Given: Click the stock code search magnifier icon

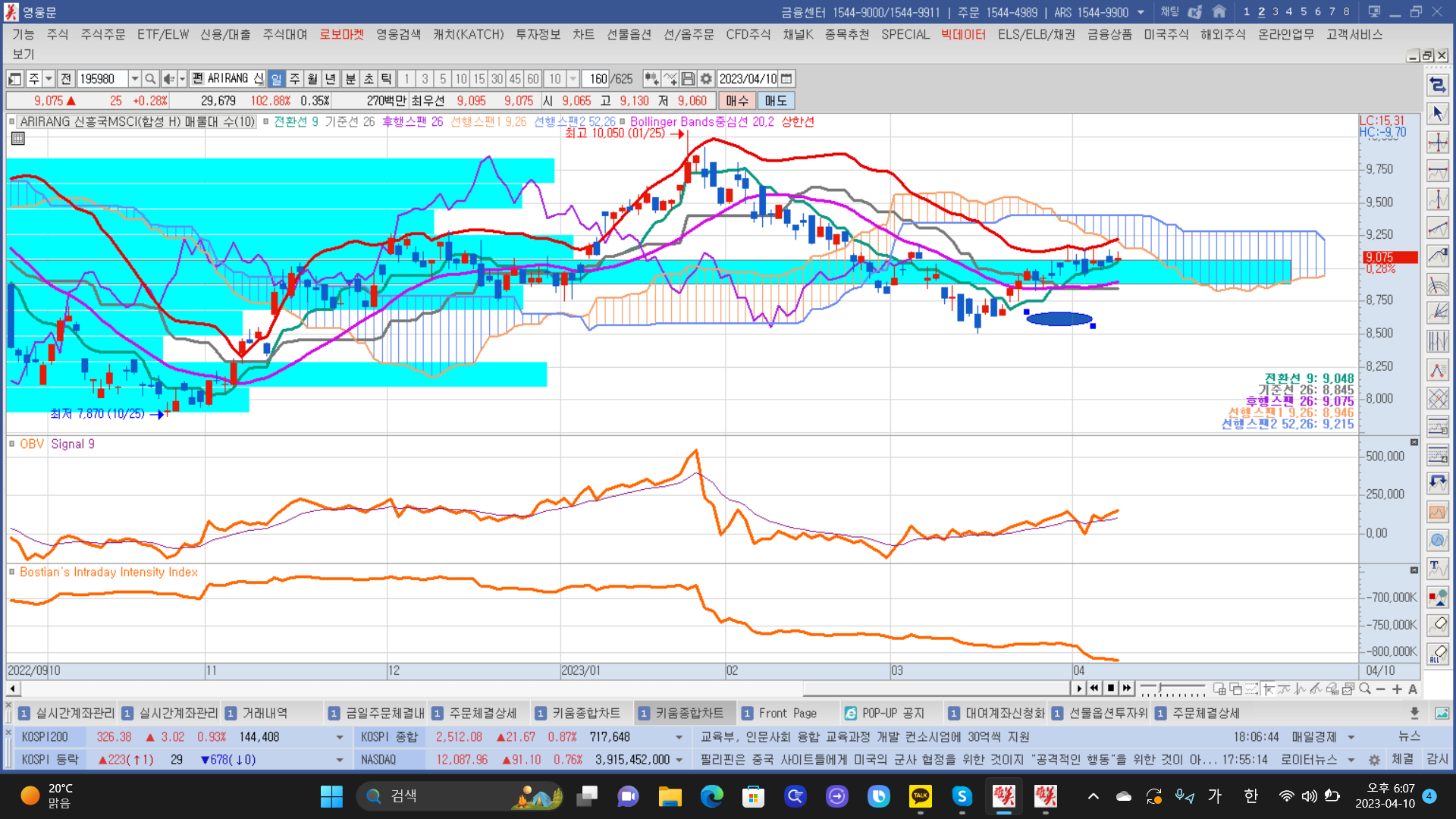Looking at the screenshot, I should (x=150, y=79).
